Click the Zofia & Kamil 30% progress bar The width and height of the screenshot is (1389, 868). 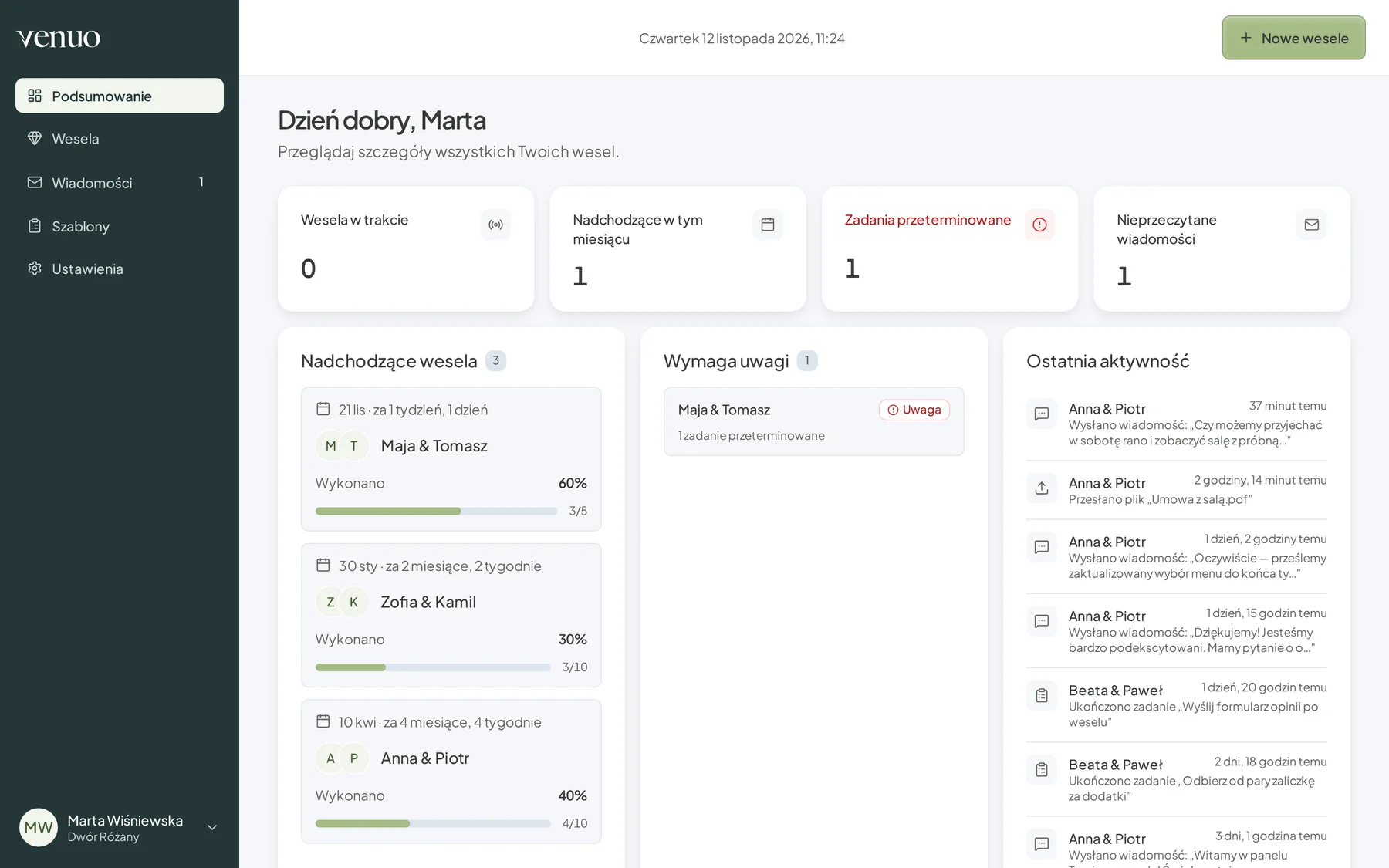433,667
